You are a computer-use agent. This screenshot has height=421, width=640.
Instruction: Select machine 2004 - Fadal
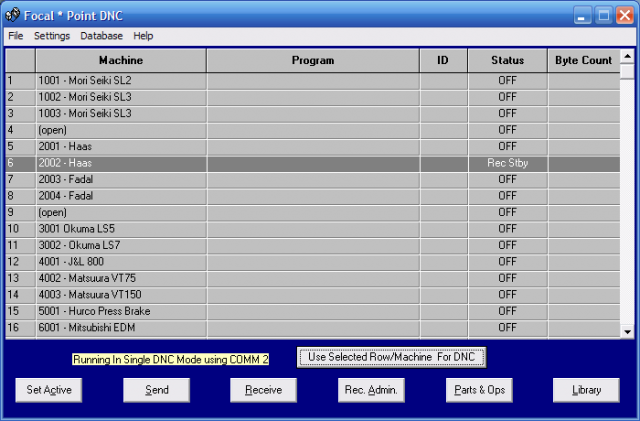pos(121,196)
